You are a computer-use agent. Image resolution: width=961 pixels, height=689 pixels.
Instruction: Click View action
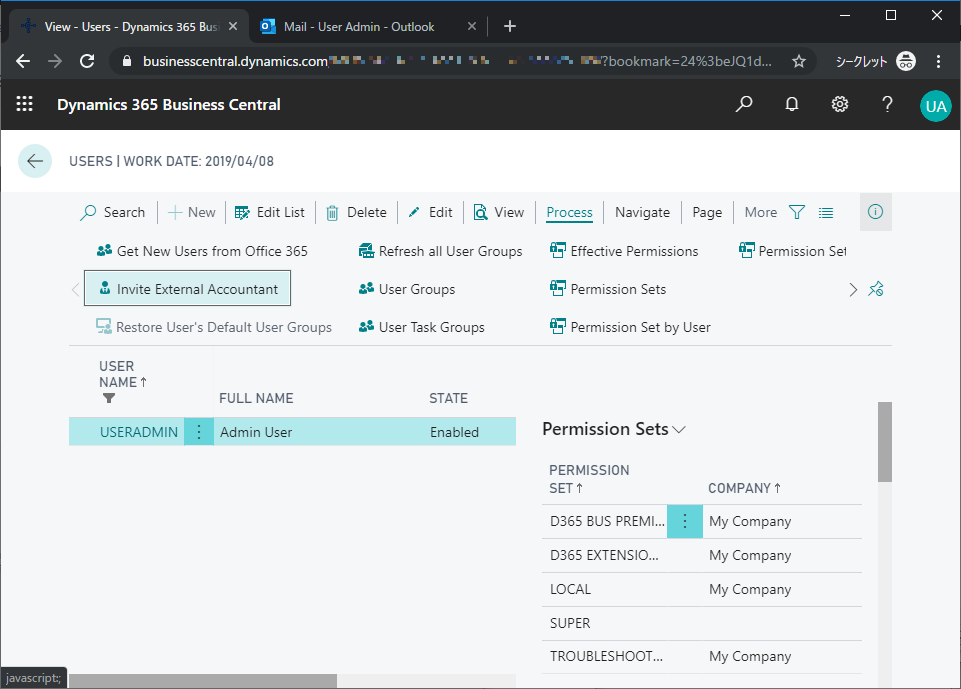[x=499, y=212]
